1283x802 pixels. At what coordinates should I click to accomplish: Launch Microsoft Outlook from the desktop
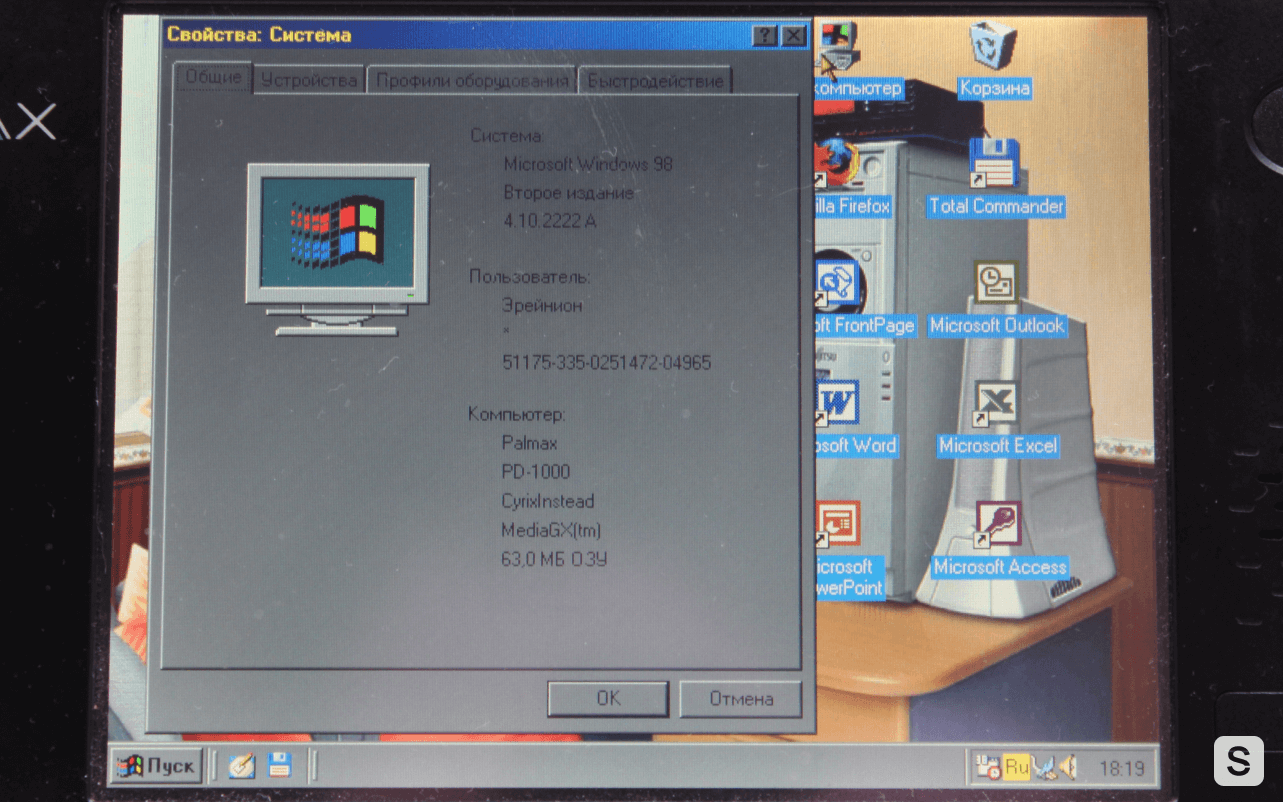995,284
